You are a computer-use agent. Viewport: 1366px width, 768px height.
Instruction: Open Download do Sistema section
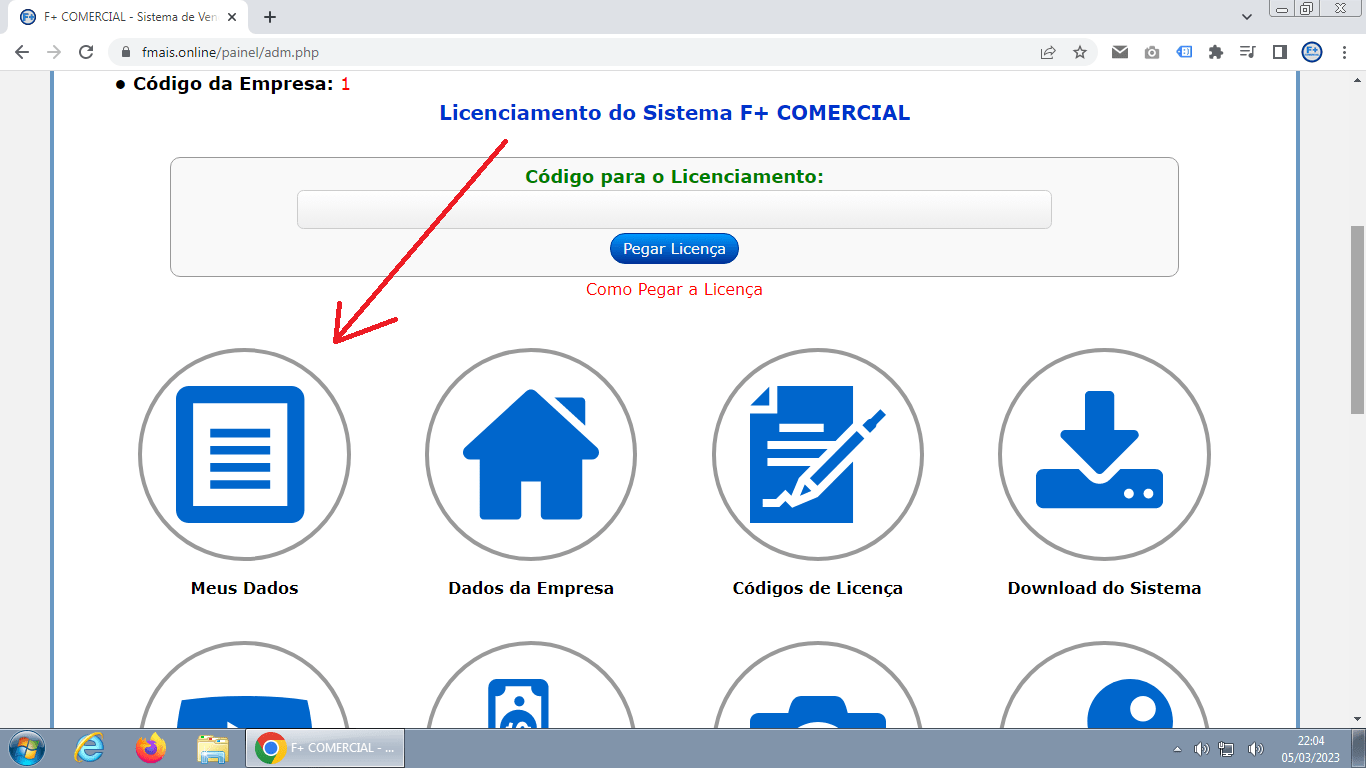(x=1104, y=454)
